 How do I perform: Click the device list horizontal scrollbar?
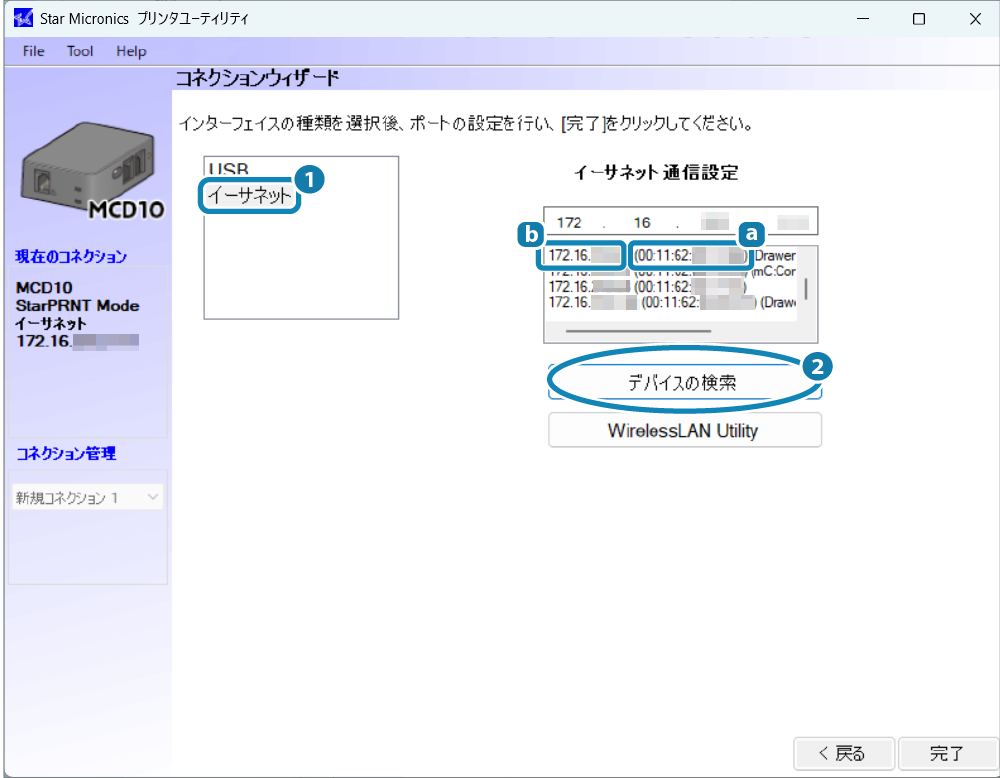(x=638, y=330)
